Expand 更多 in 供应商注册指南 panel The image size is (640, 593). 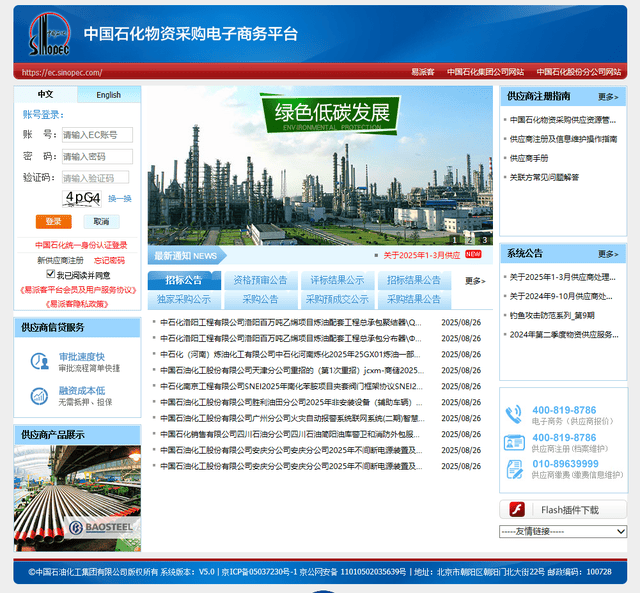[x=607, y=97]
